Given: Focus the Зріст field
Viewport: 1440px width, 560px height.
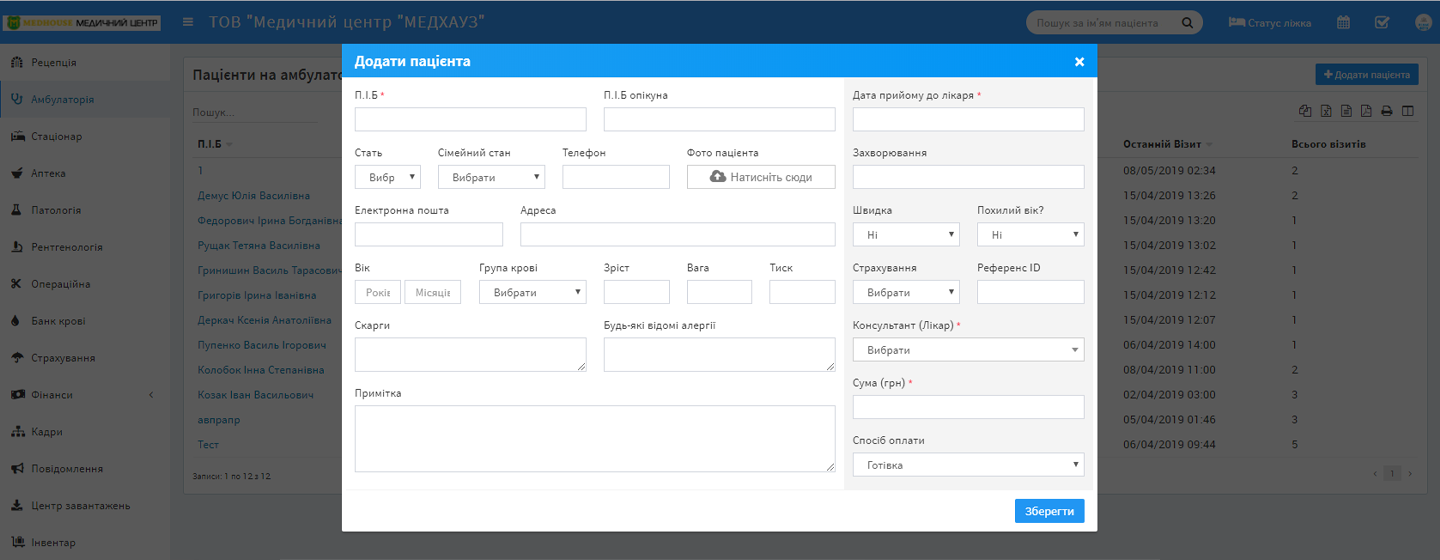Looking at the screenshot, I should (x=637, y=292).
